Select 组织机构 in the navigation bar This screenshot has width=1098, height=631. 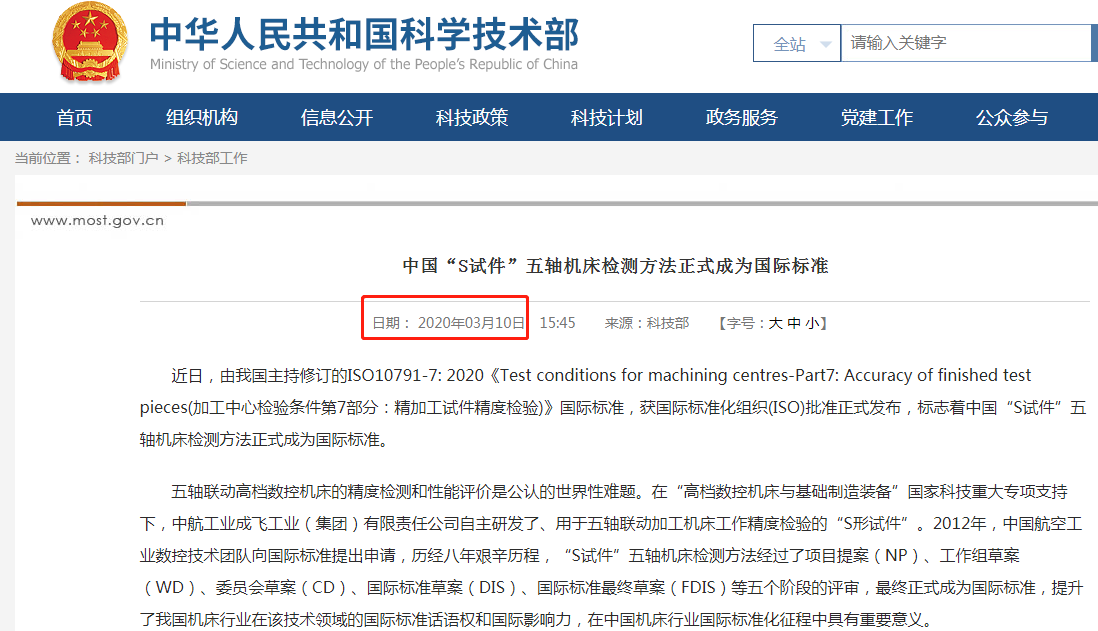coord(202,118)
